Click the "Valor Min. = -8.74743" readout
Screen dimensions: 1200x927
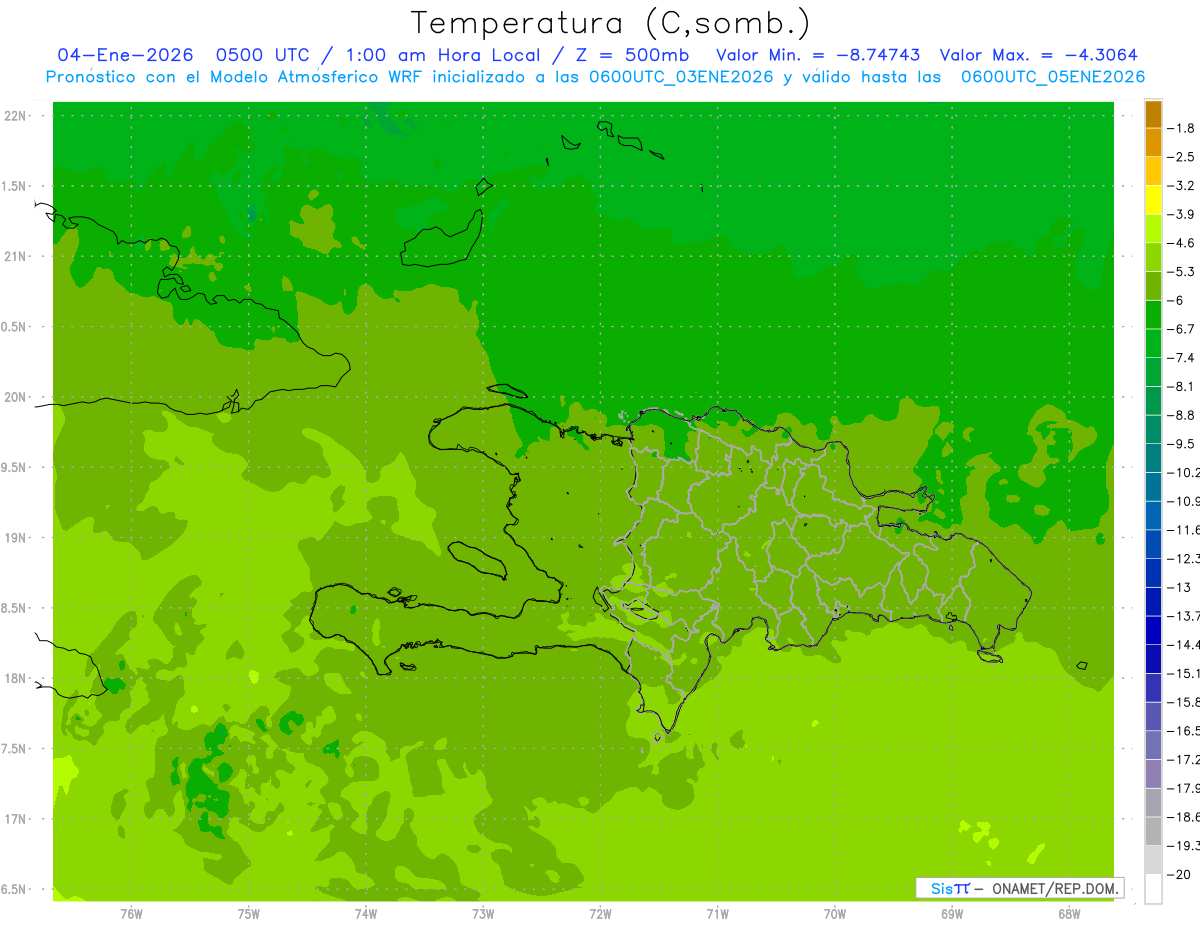point(819,55)
